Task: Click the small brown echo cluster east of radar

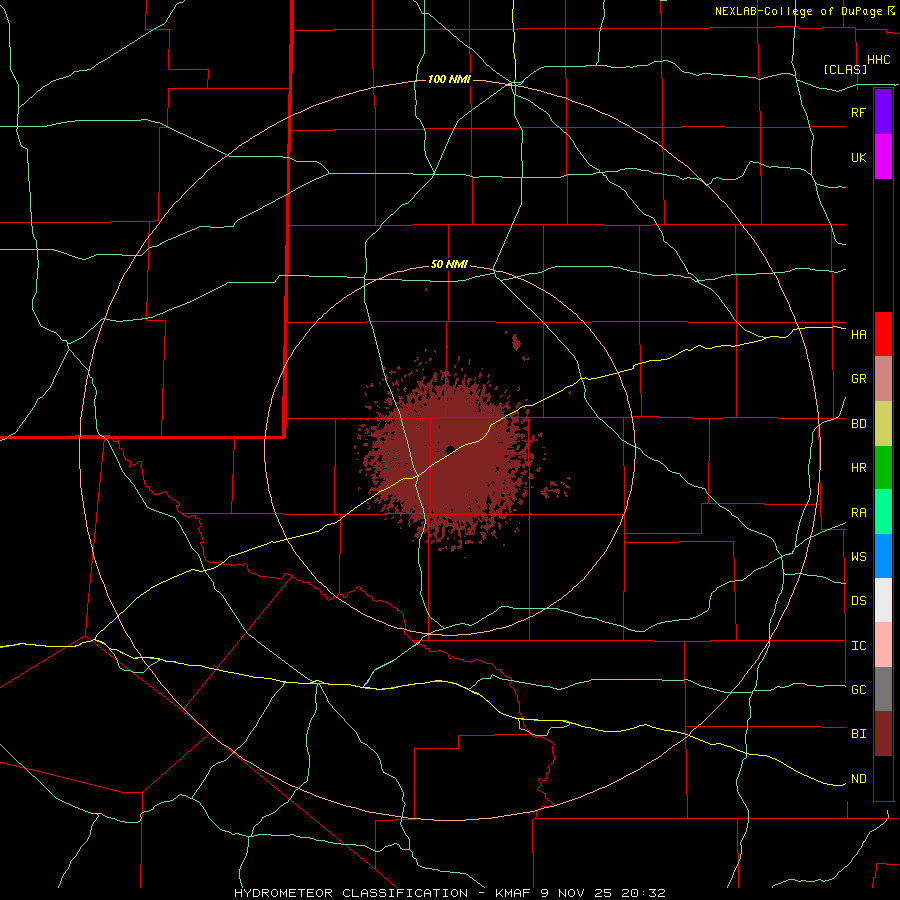Action: tap(555, 488)
